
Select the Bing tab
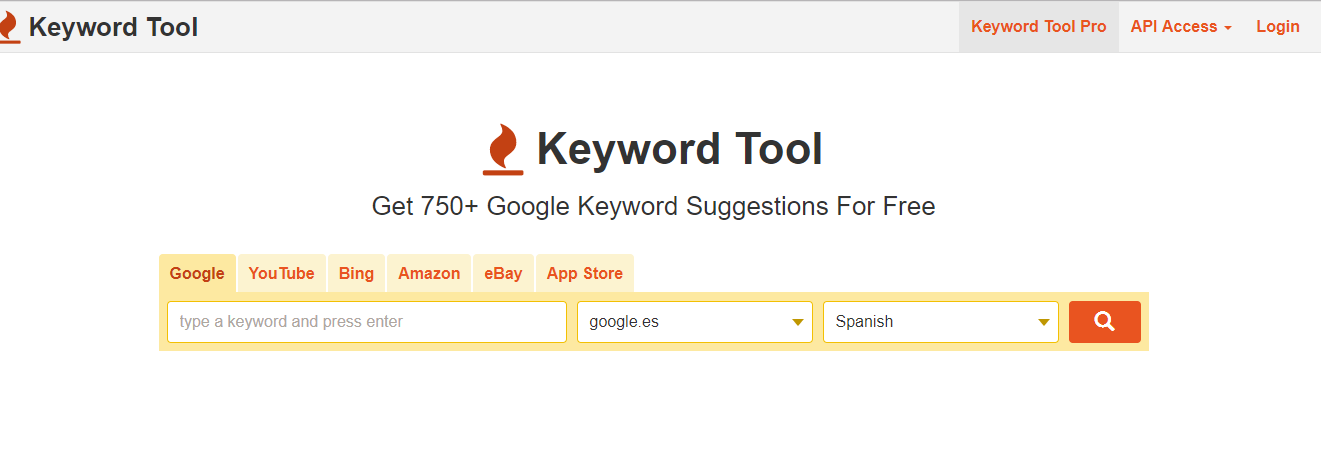click(356, 273)
